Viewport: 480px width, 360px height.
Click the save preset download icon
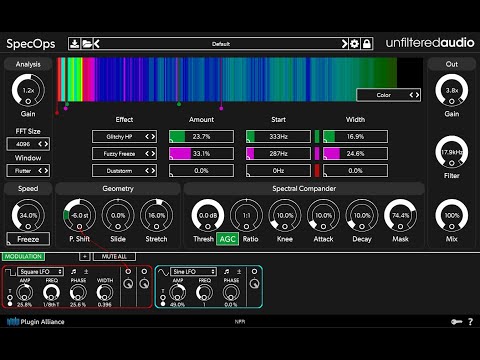click(75, 44)
